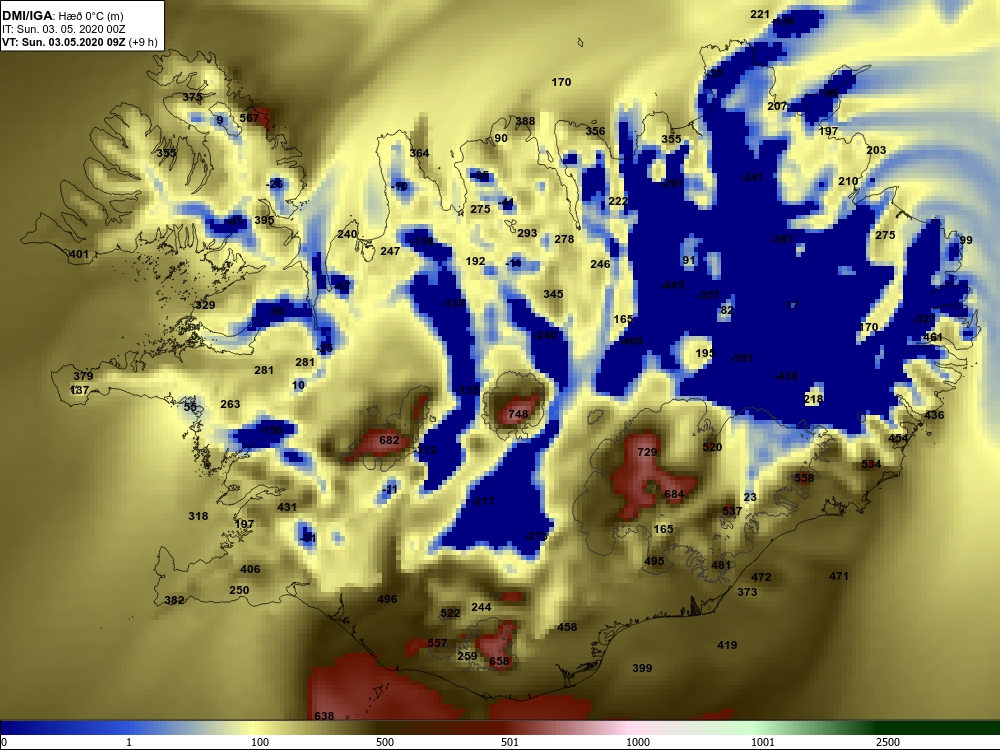Click the map value '259'
1000x750 pixels.
pos(467,656)
